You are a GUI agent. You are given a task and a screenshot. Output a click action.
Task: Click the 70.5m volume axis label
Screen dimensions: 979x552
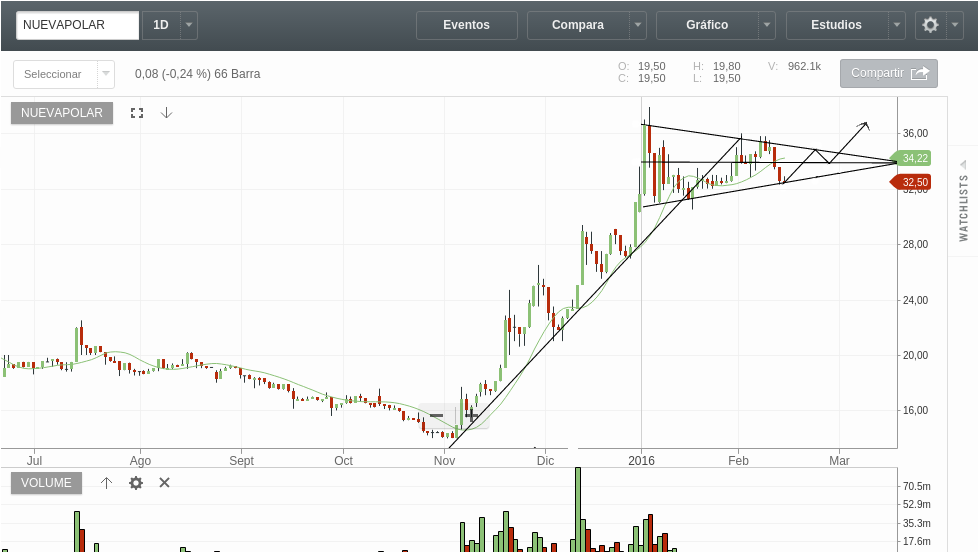(x=917, y=486)
